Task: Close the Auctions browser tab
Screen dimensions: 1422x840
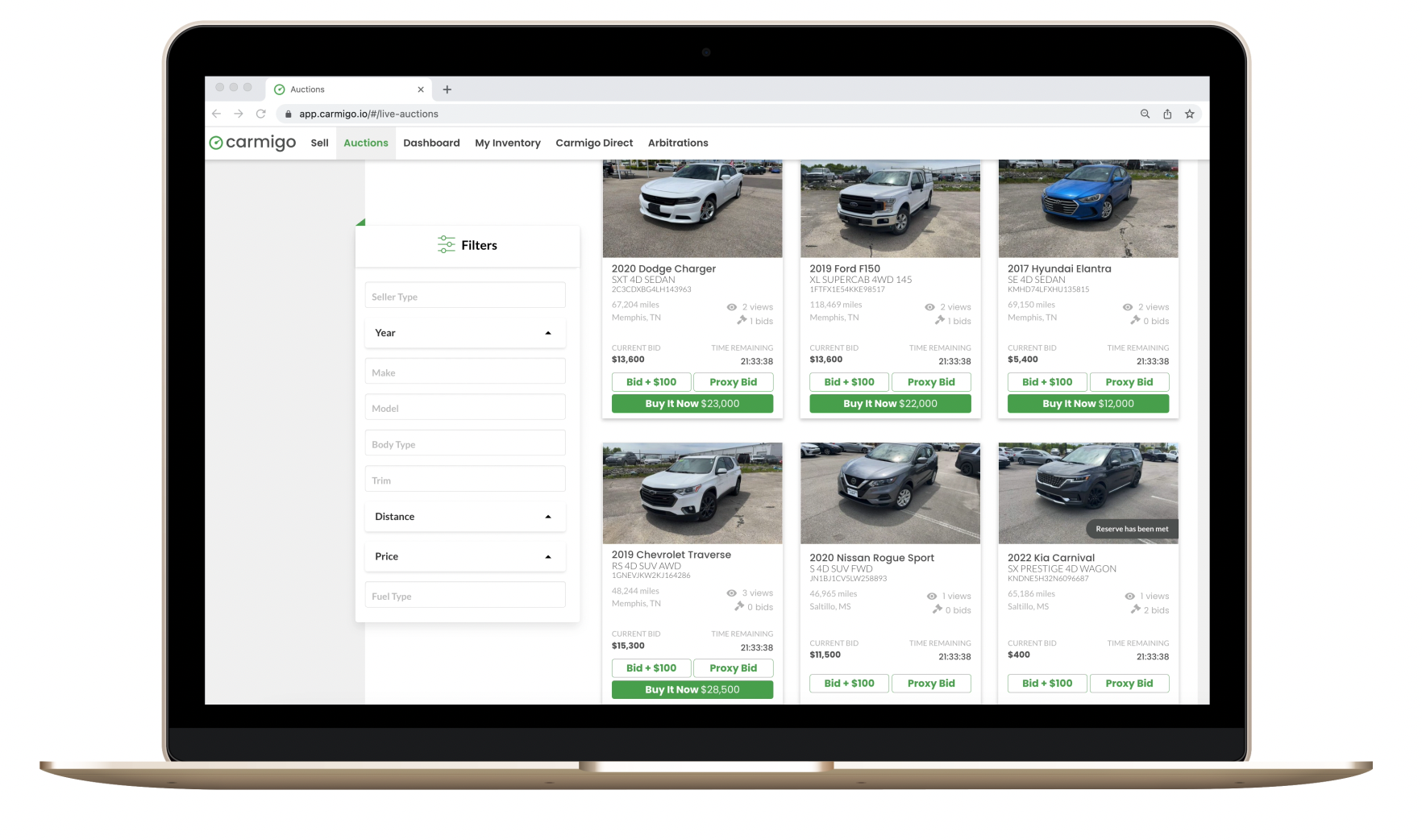Action: (x=421, y=89)
